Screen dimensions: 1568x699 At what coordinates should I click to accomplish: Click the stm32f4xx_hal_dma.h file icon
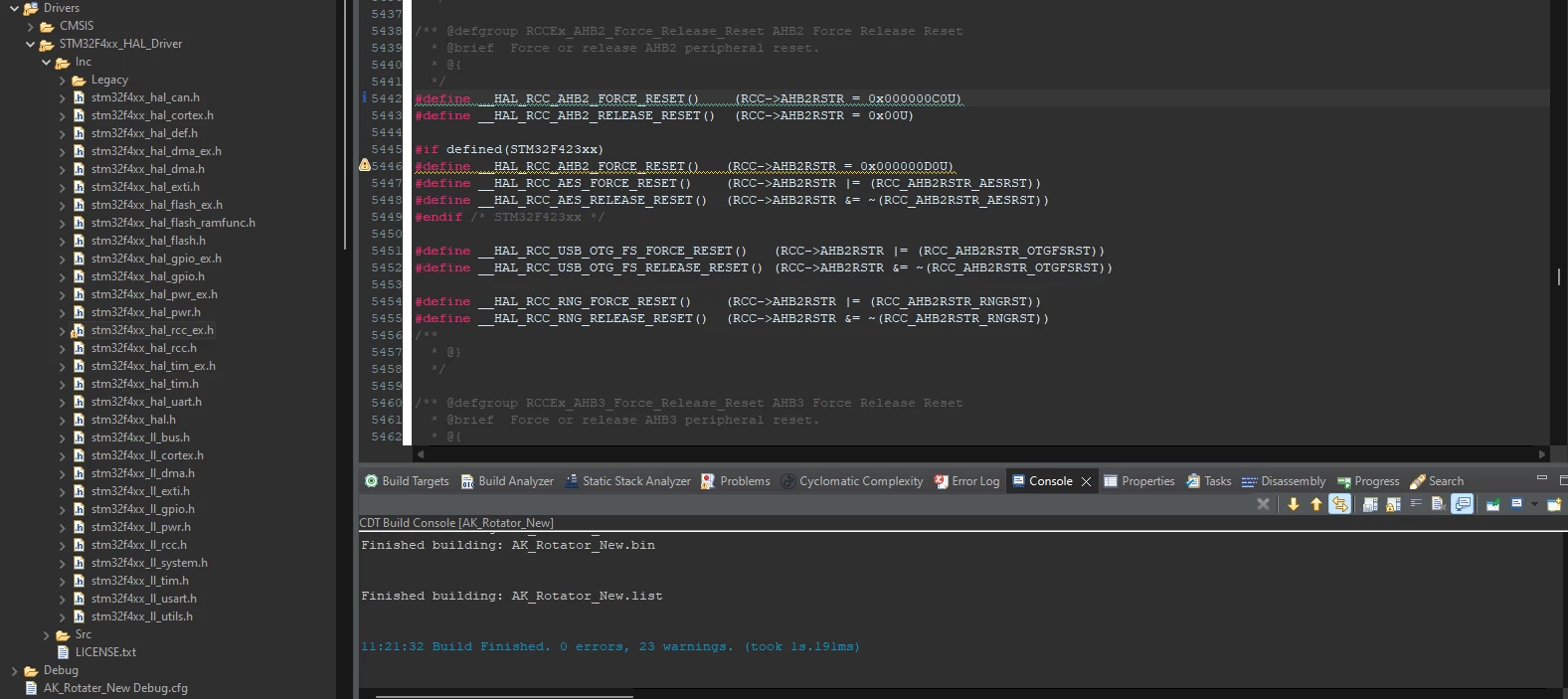(79, 169)
